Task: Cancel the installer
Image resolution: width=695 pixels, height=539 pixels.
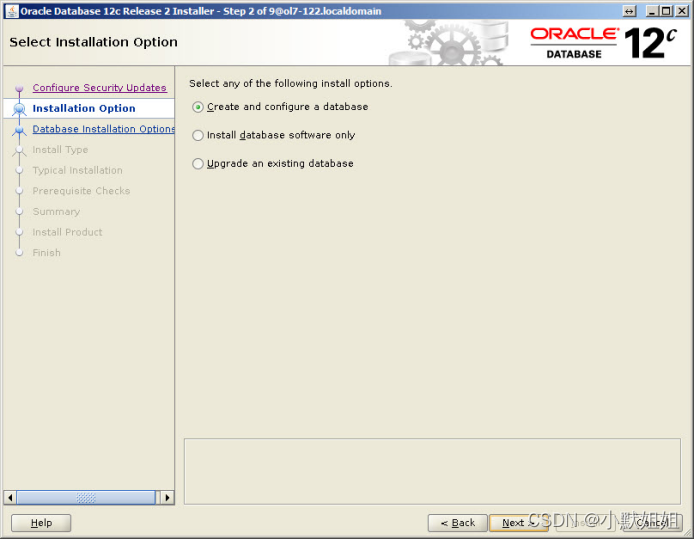Action: (x=652, y=523)
